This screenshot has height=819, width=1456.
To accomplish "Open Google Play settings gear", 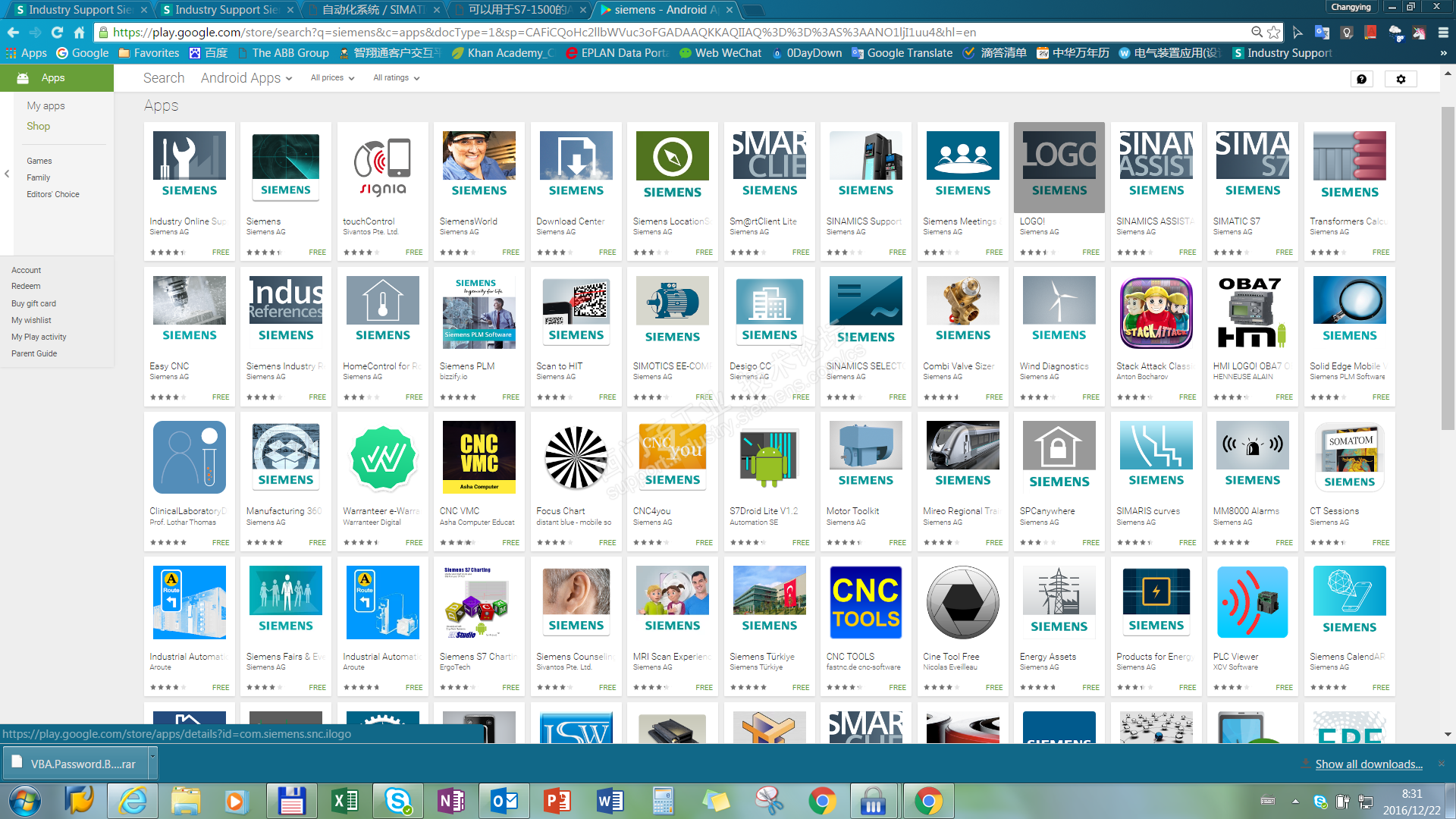I will (x=1401, y=79).
